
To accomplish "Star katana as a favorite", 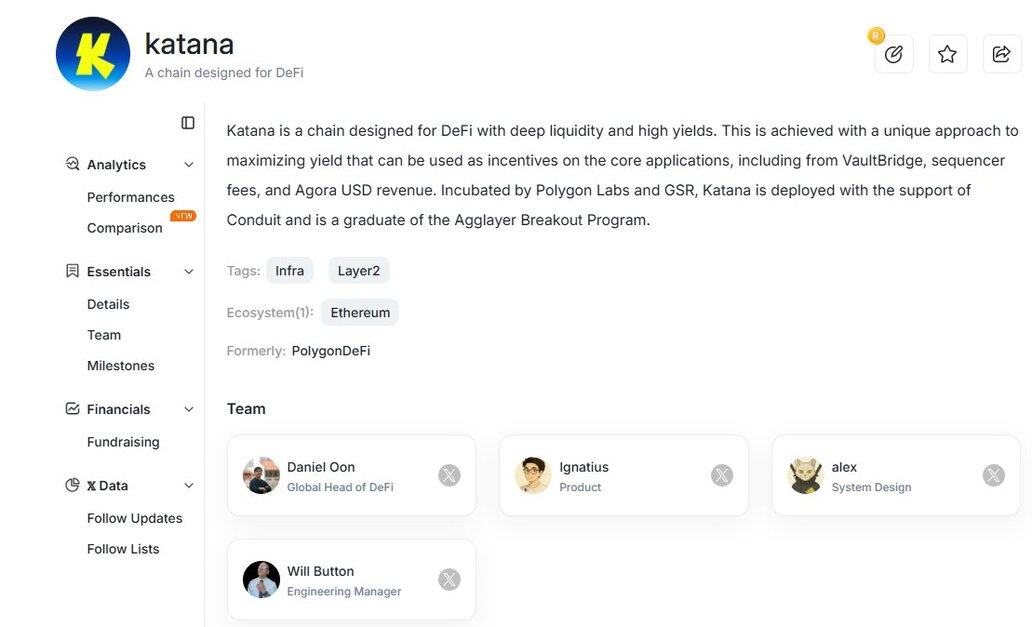I will tap(947, 54).
